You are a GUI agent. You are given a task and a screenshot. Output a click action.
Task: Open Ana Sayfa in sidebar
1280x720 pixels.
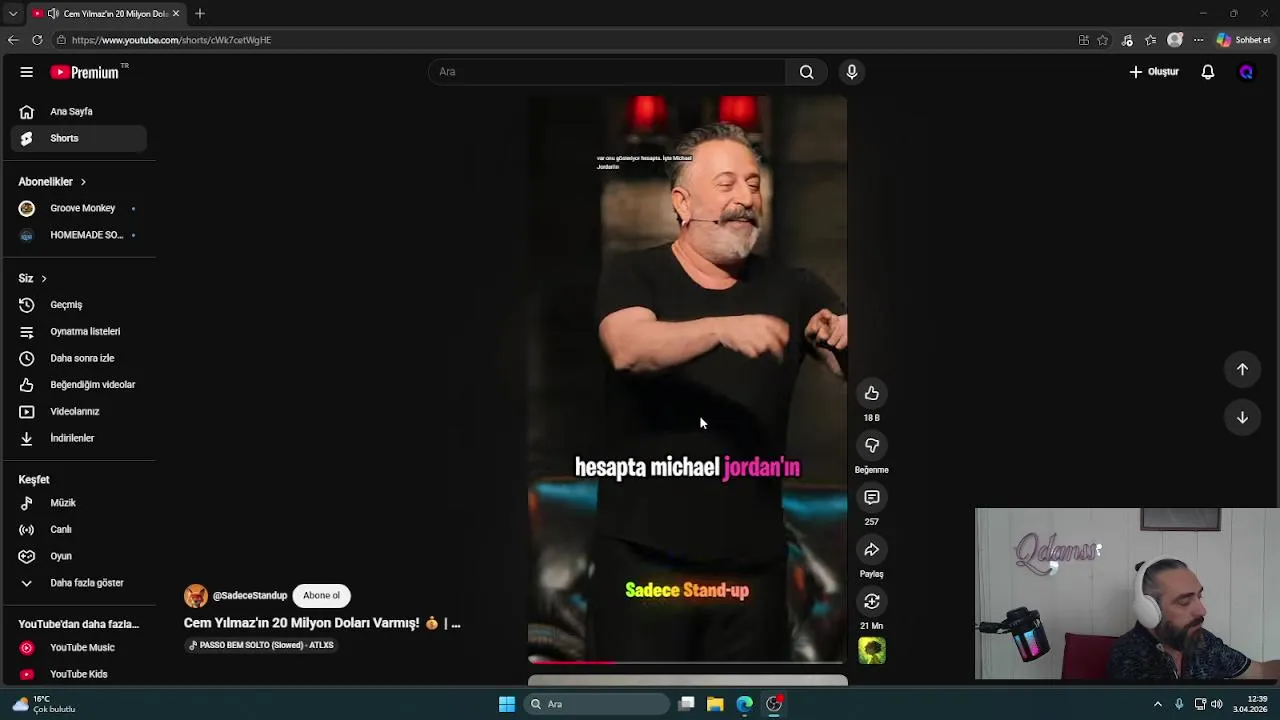click(x=78, y=112)
